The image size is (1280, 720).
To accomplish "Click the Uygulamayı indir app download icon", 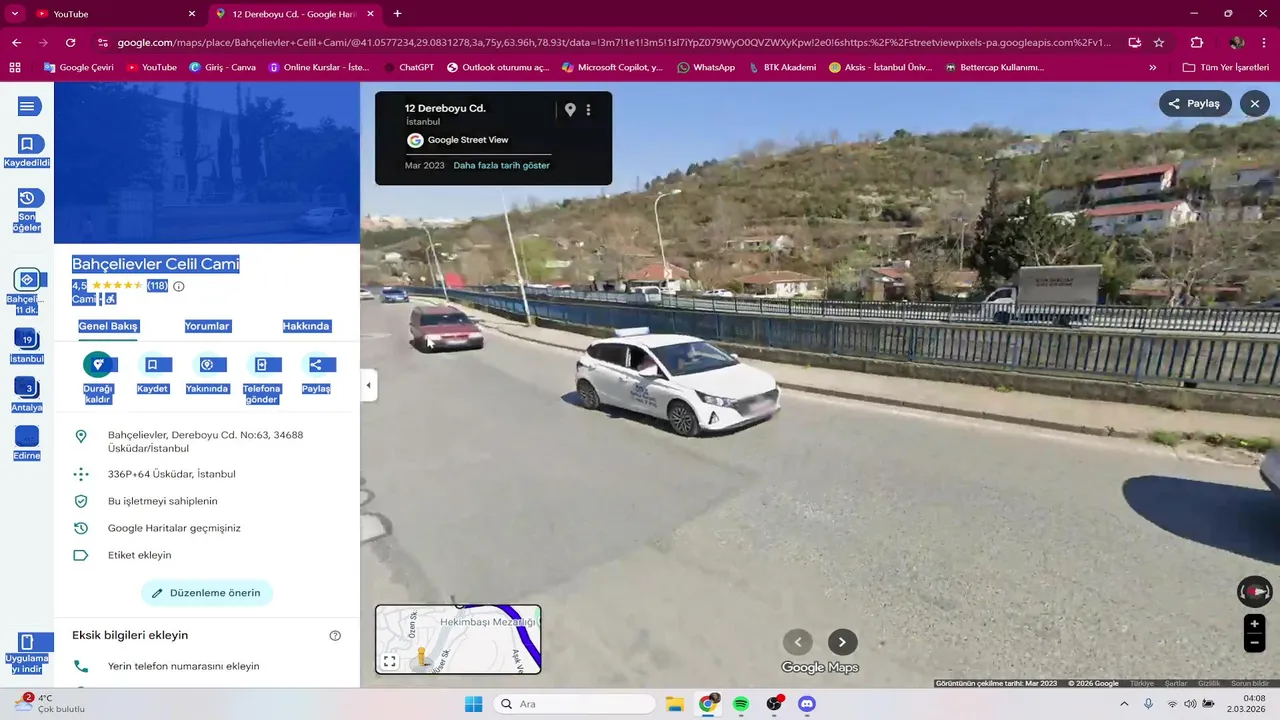I will (x=27, y=642).
